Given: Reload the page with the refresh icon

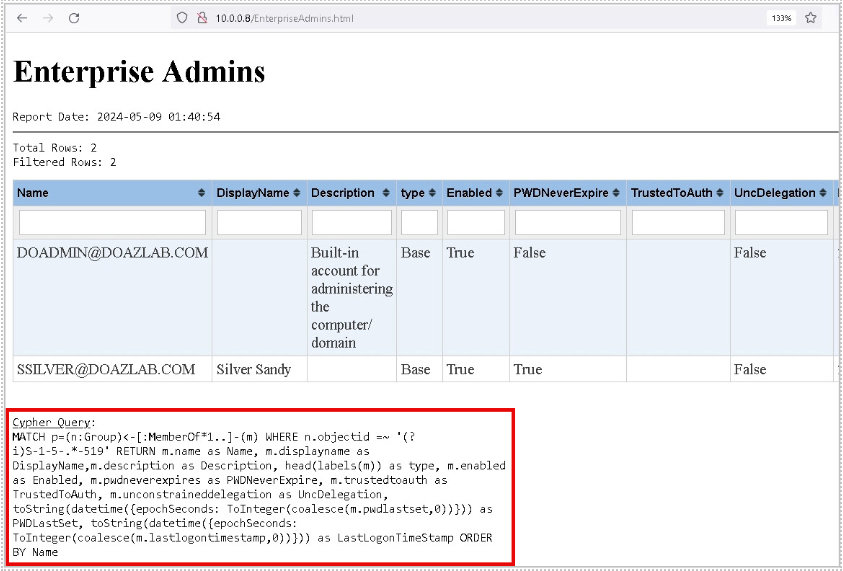Looking at the screenshot, I should click(x=74, y=18).
